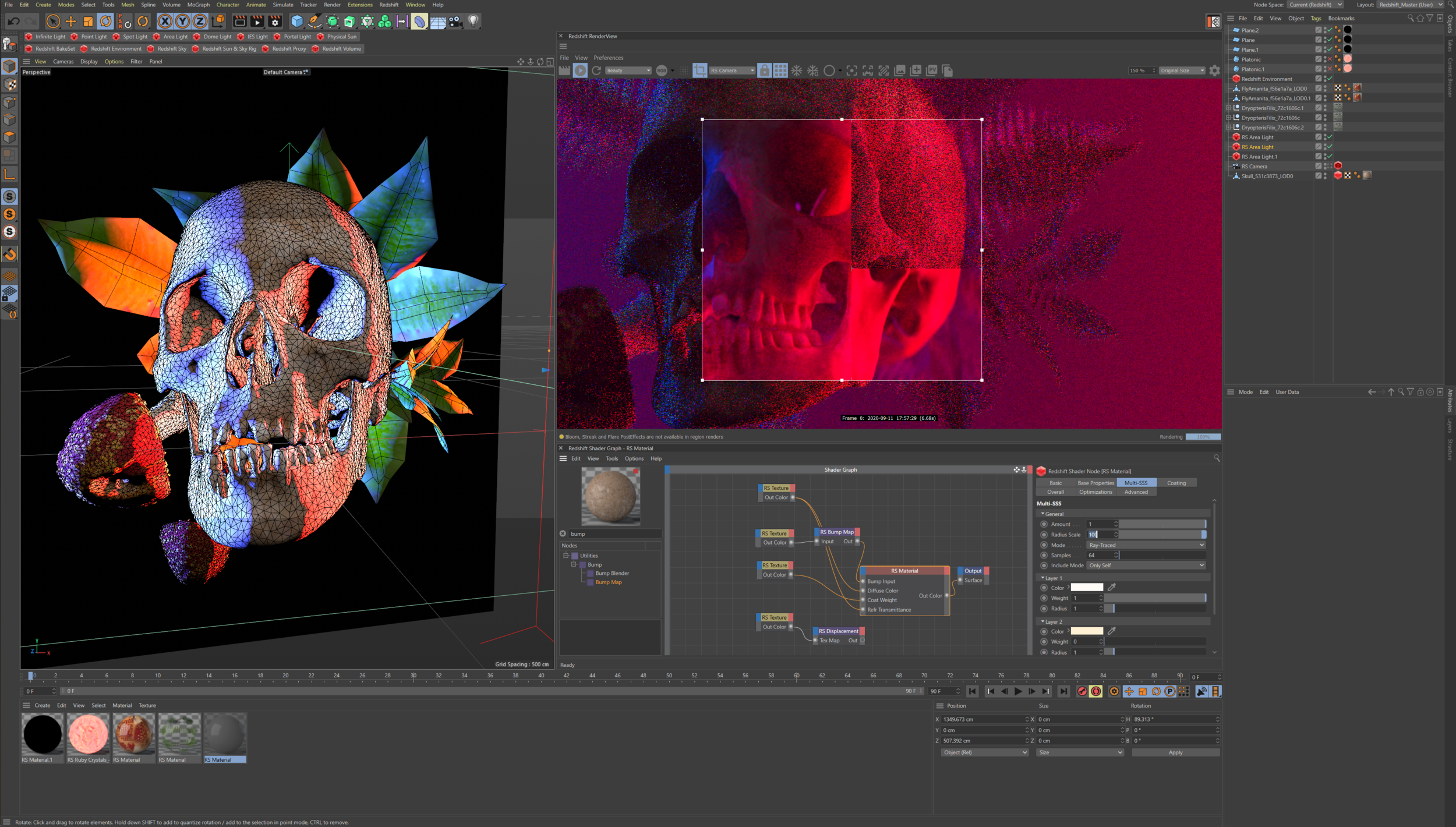The image size is (1456, 827).
Task: Click the Layer 1 white color swatch
Action: point(1087,588)
